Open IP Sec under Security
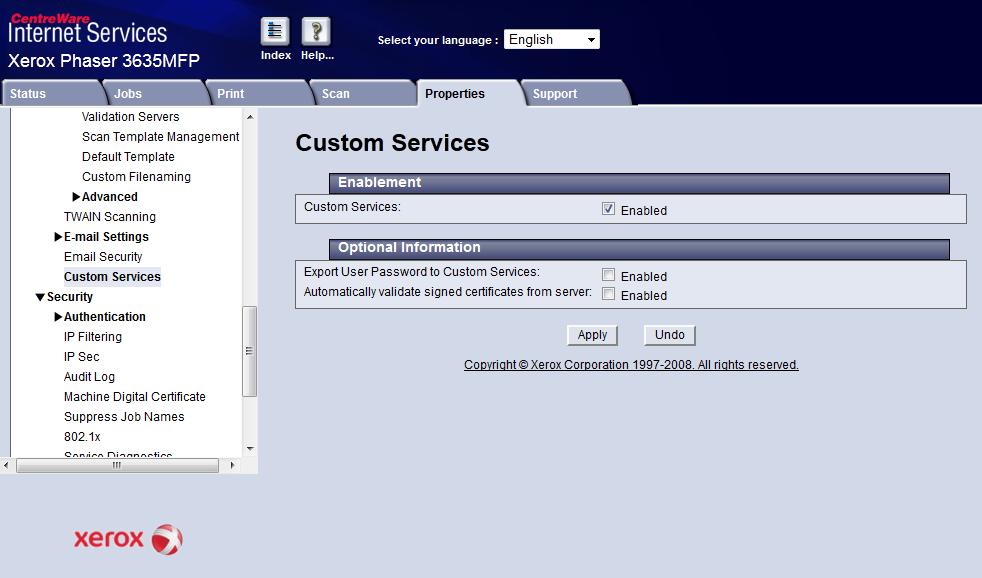The image size is (982, 578). [x=81, y=357]
